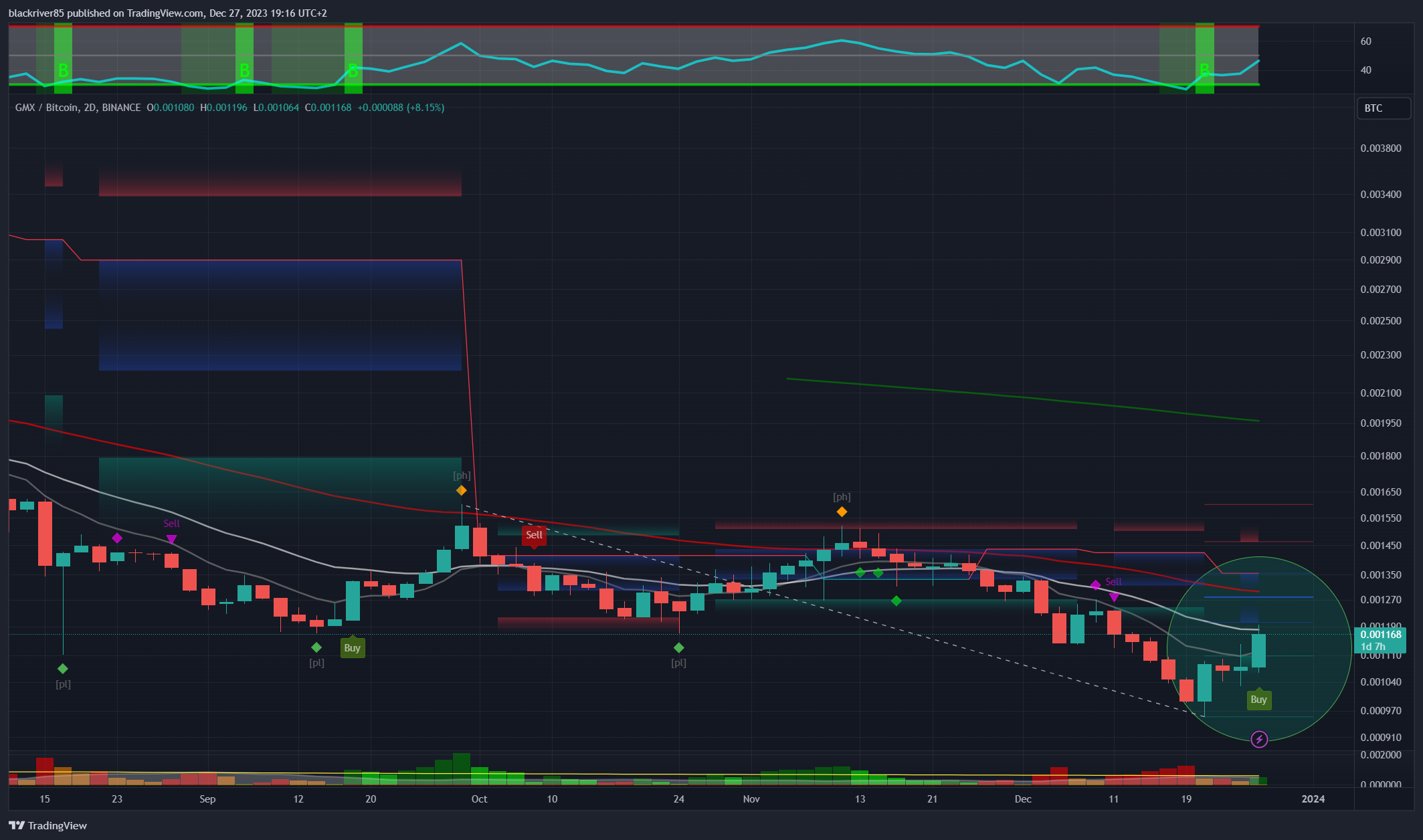This screenshot has width=1423, height=840.
Task: Click the [ph] label near October
Action: click(462, 476)
